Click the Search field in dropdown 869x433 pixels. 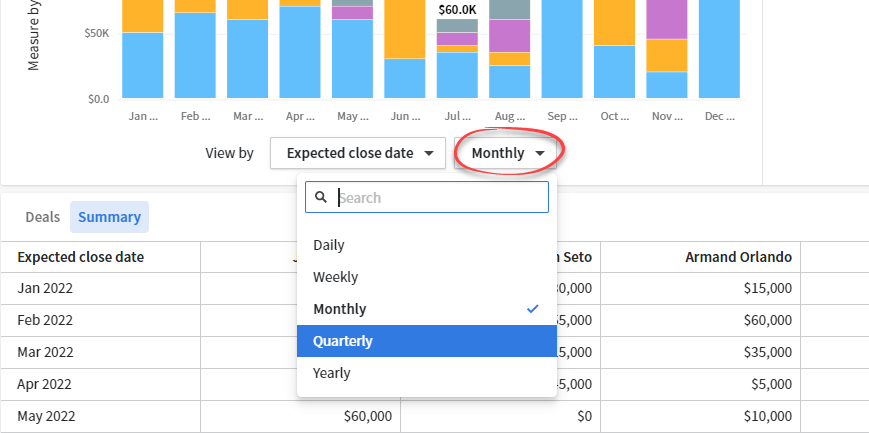click(427, 197)
